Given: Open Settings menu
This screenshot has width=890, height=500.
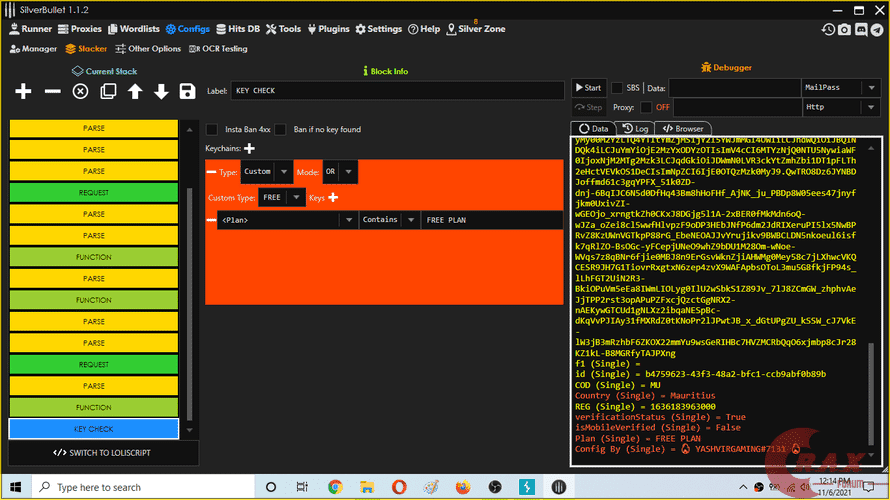Looking at the screenshot, I should [x=379, y=29].
